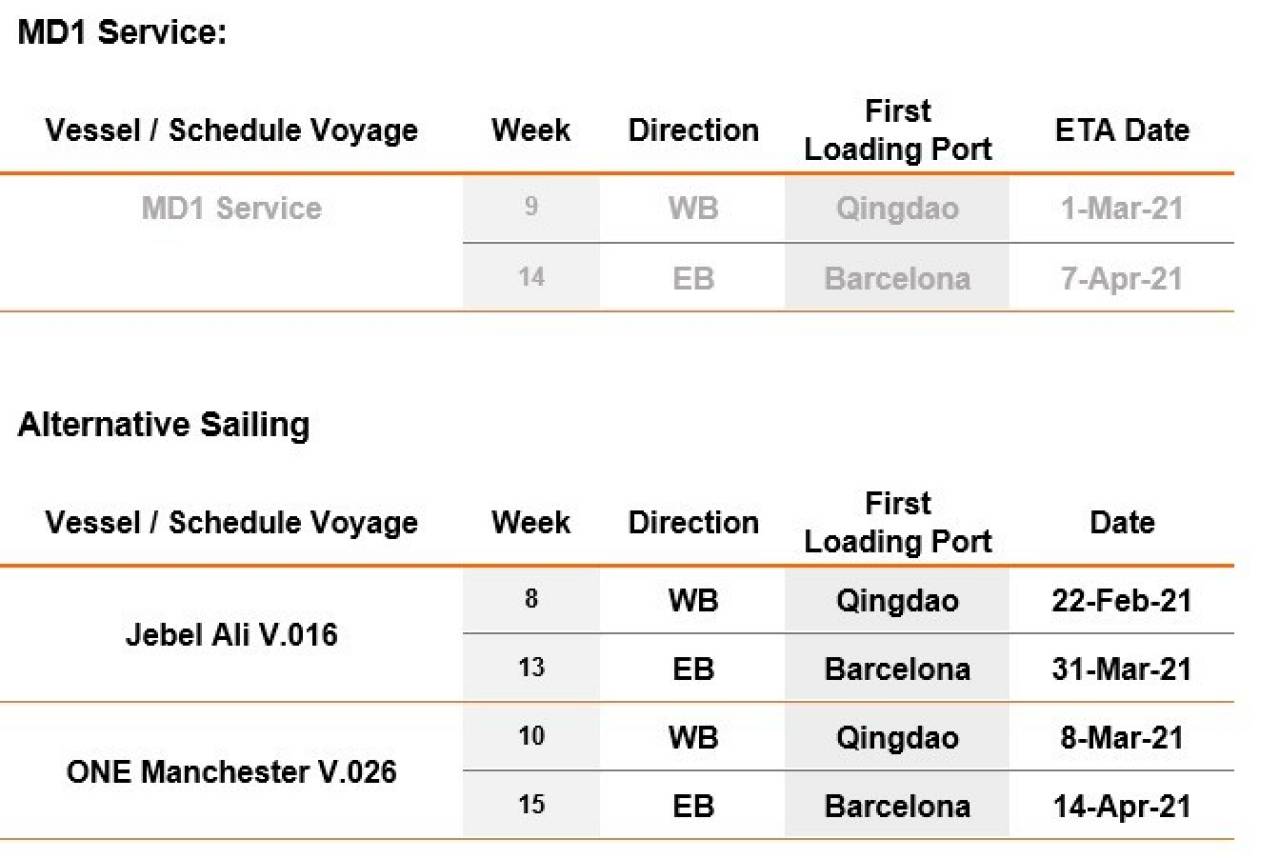Select grayed week 9 cell in MD1 table

point(531,208)
